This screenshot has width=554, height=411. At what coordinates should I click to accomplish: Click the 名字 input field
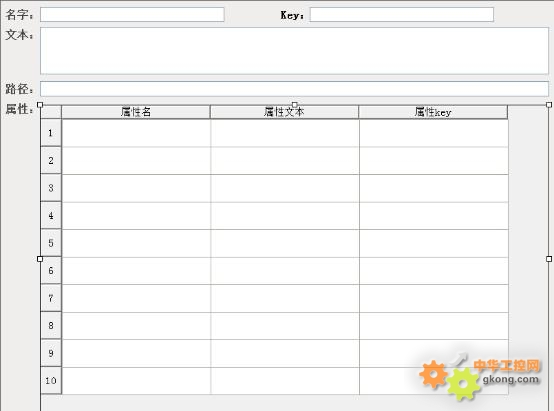tap(132, 14)
